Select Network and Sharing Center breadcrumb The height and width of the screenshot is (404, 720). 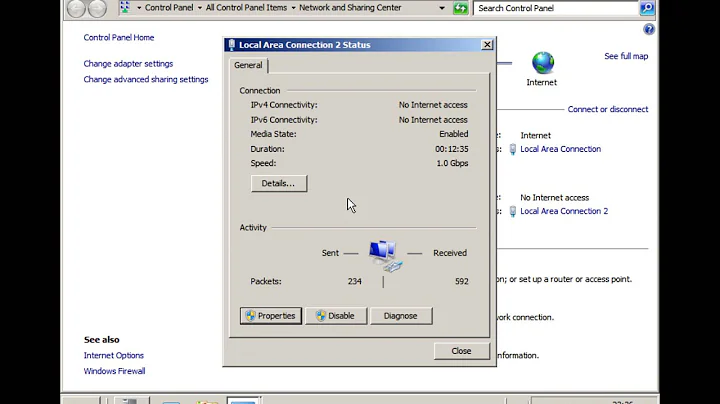click(350, 8)
